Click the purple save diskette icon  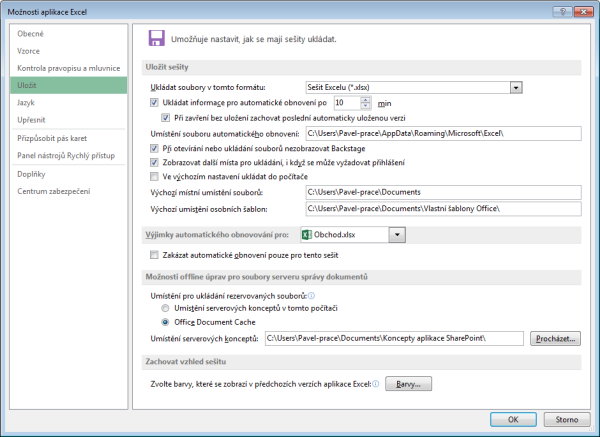coord(157,38)
